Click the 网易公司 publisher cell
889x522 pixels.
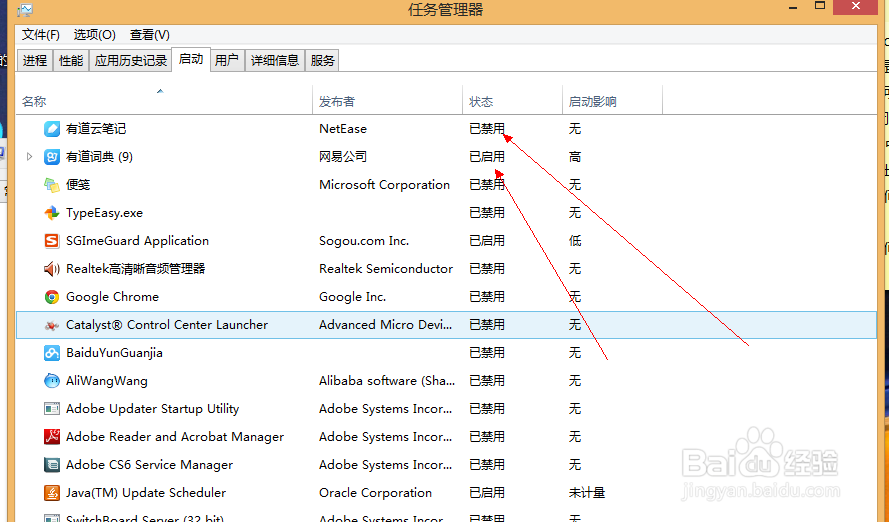pos(343,156)
